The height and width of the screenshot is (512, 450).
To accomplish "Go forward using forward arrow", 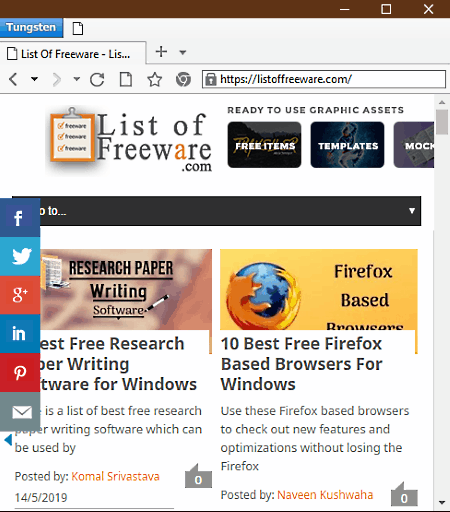I will 57,79.
